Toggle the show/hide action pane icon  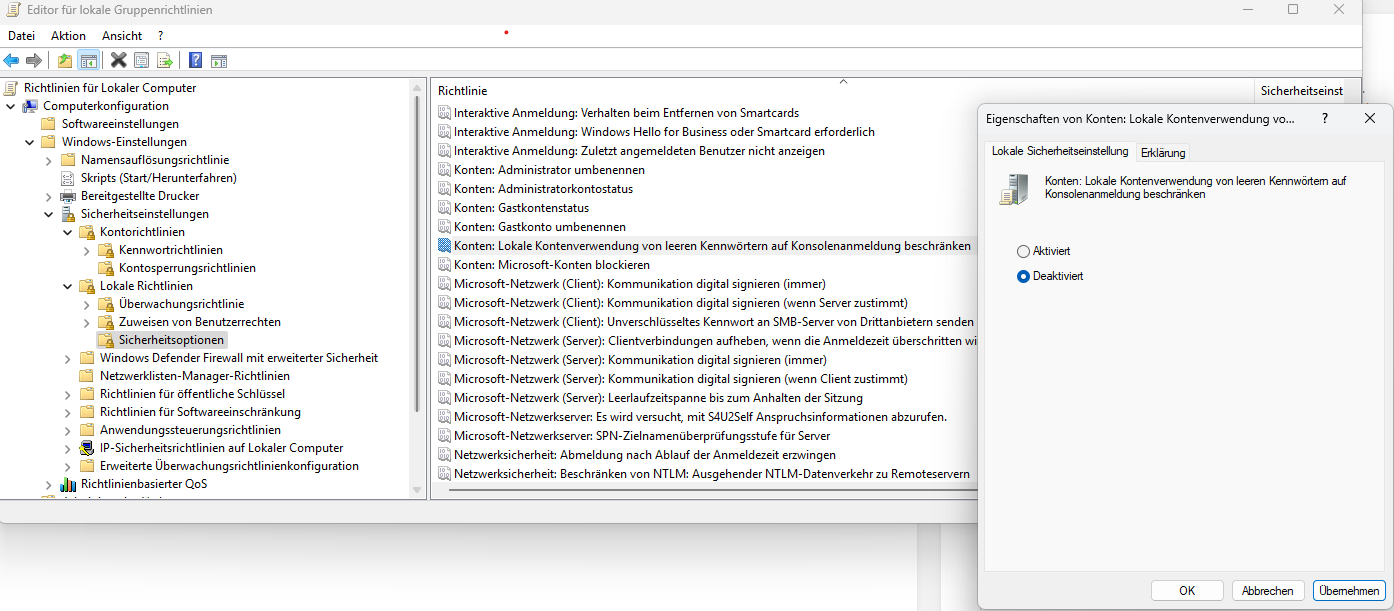coord(219,60)
